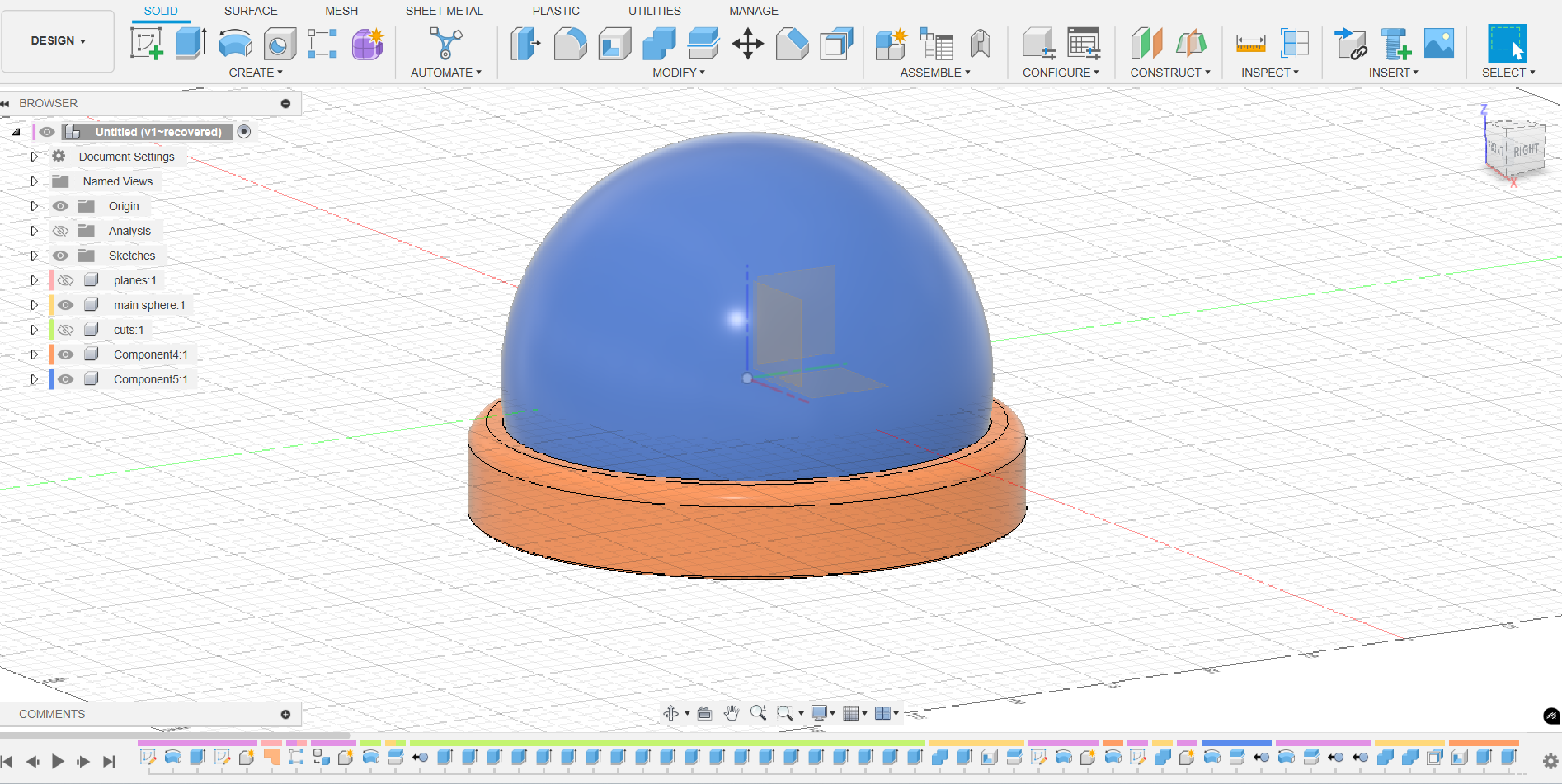Switch to the MESH tab

[x=341, y=11]
